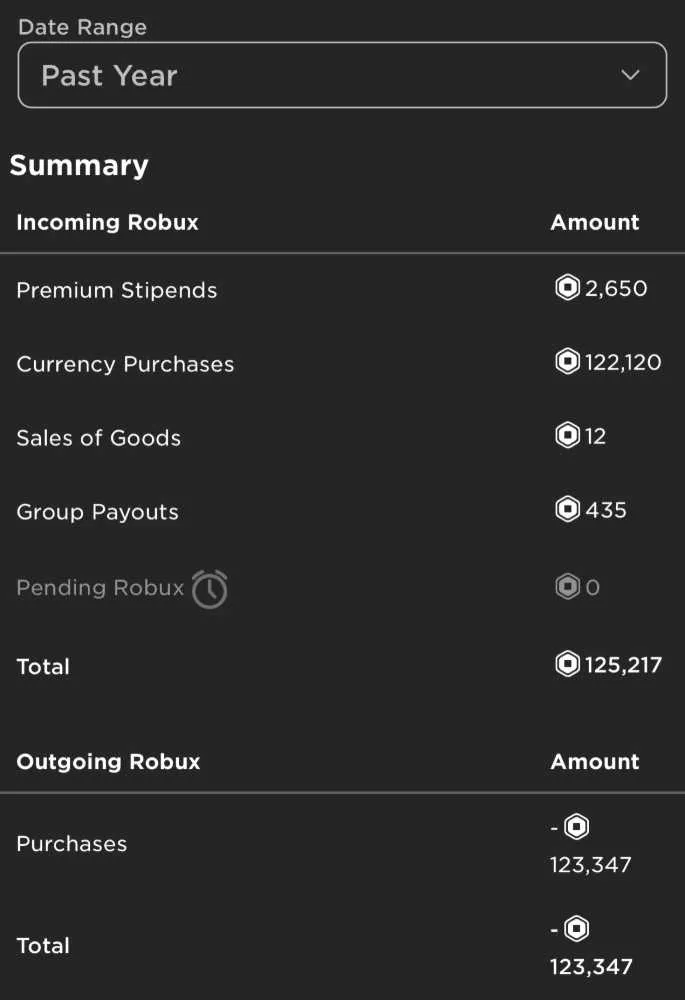Click Robux icon in outgoing Total row

pos(577,929)
